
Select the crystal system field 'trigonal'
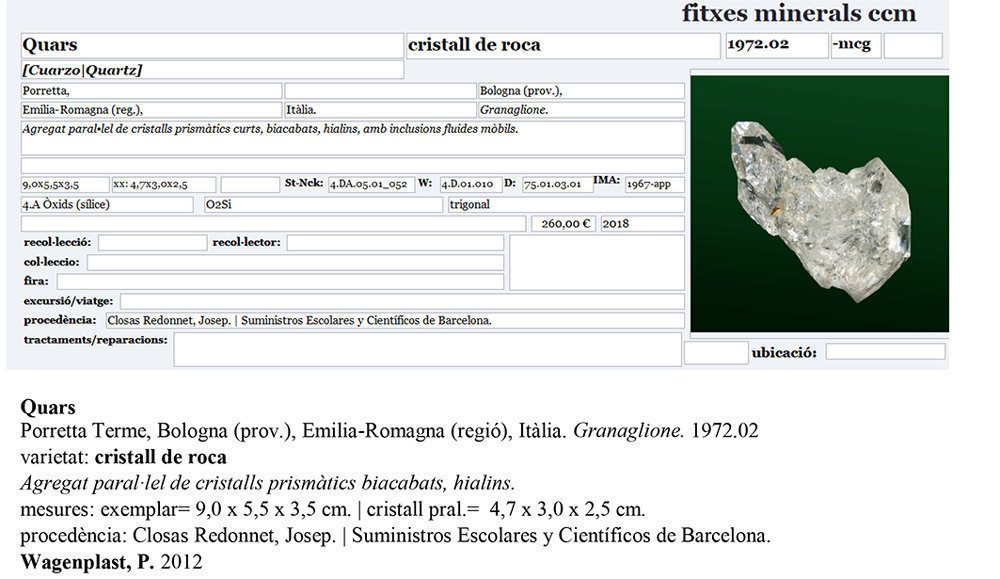[566, 205]
